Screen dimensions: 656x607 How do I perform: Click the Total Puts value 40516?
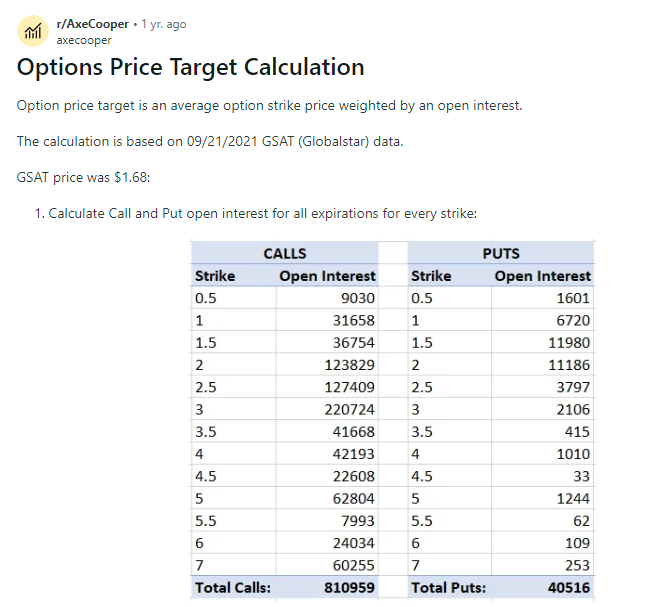coord(566,588)
